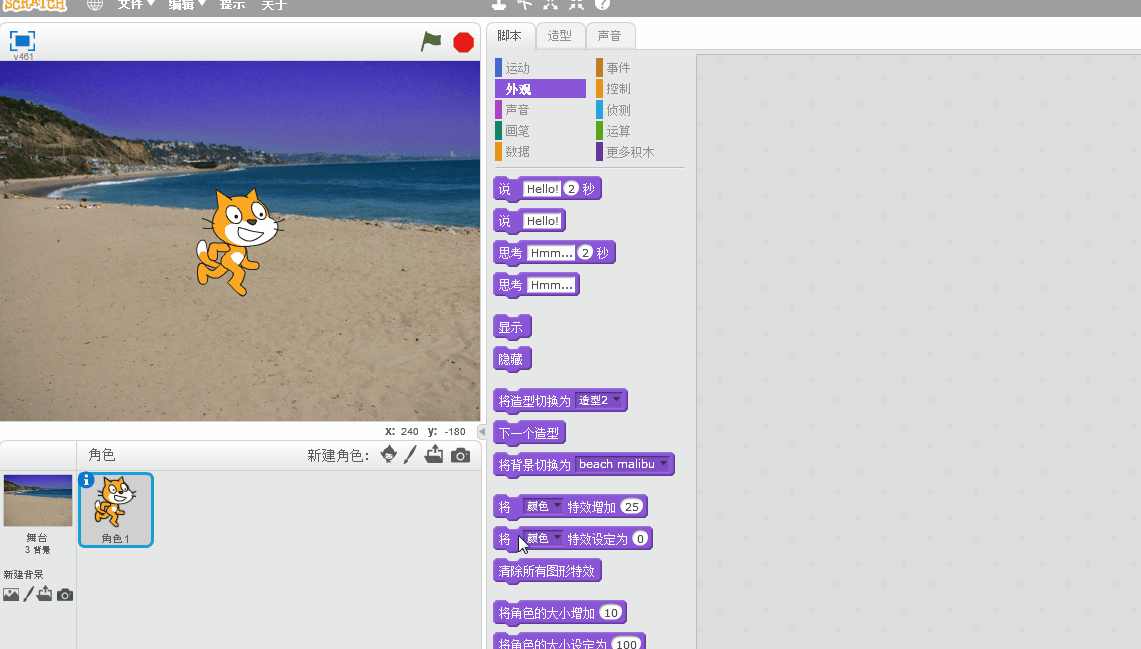Open the 提示 menu

tap(232, 4)
